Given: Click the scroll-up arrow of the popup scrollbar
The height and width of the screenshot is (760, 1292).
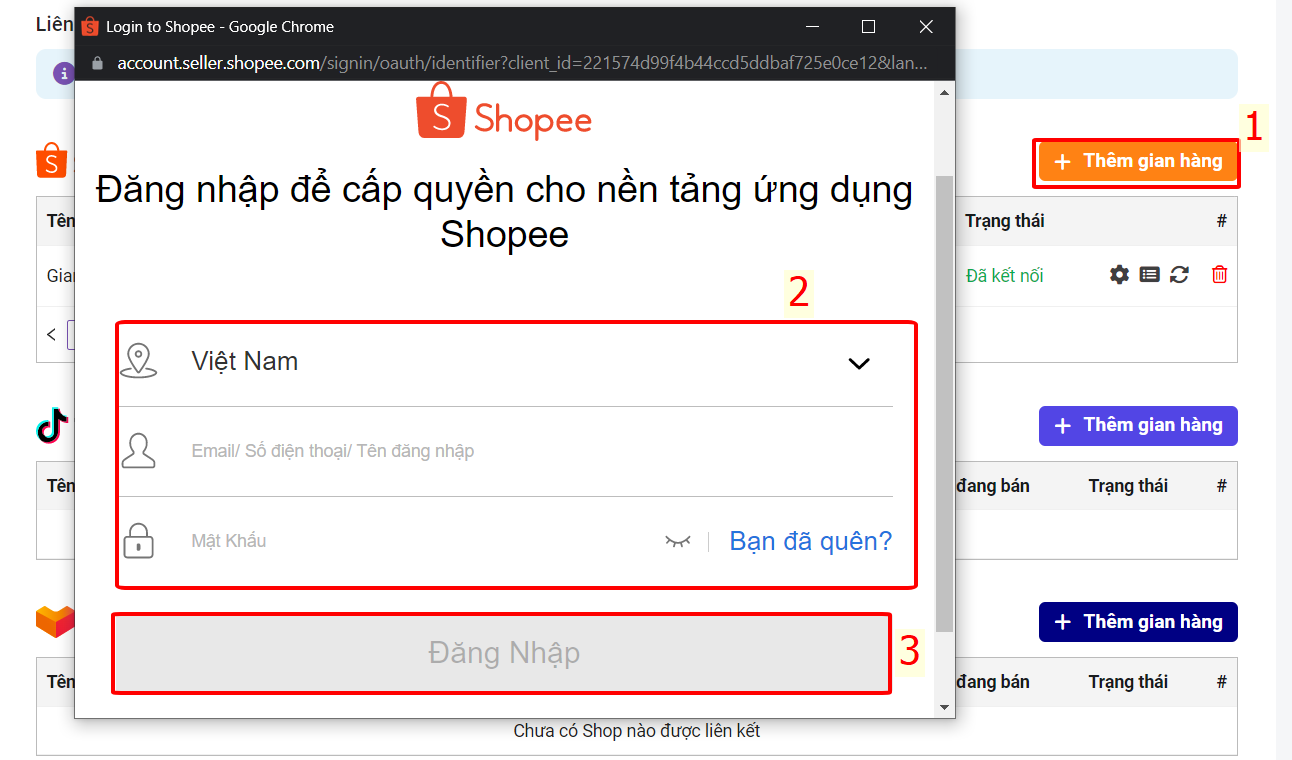Looking at the screenshot, I should point(944,92).
